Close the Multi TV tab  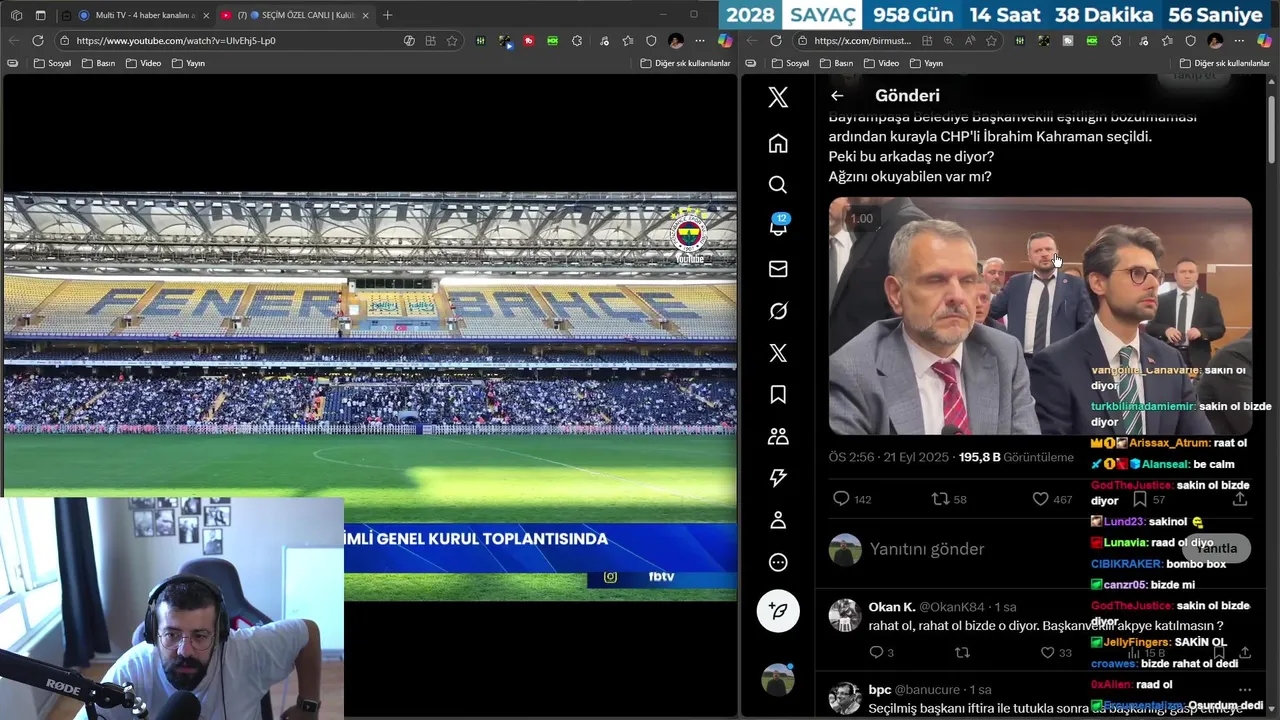206,15
